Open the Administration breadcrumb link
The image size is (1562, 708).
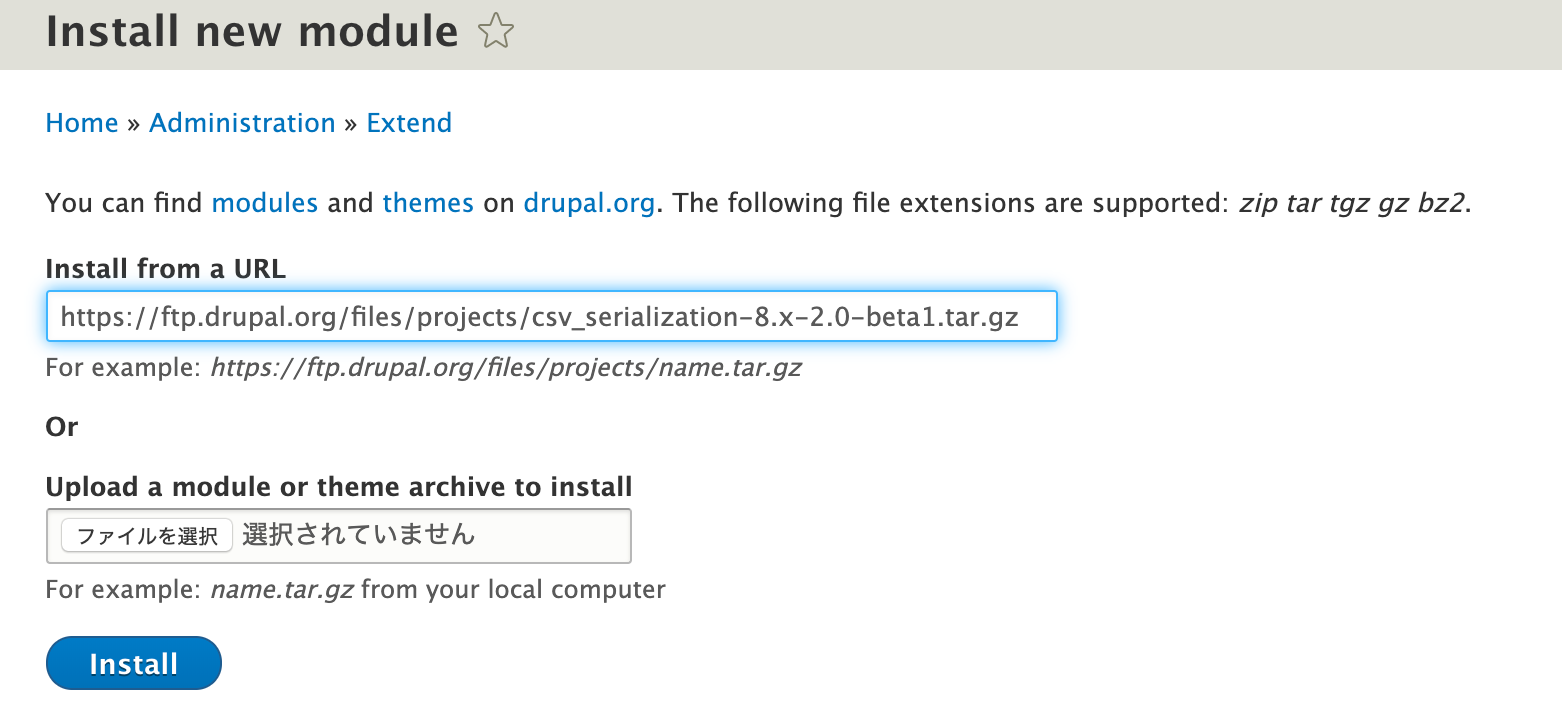coord(242,123)
